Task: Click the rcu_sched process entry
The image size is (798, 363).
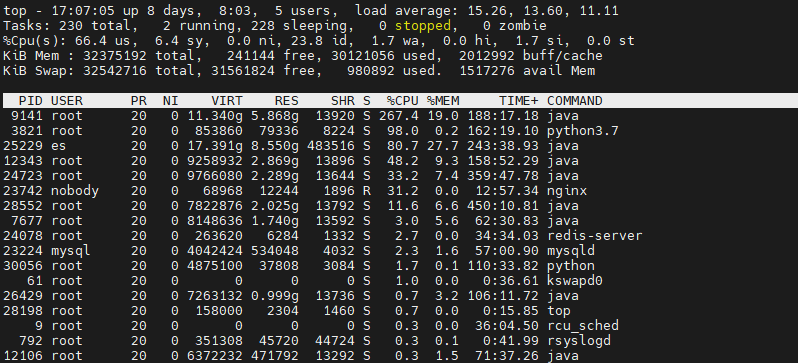Action: click(583, 325)
